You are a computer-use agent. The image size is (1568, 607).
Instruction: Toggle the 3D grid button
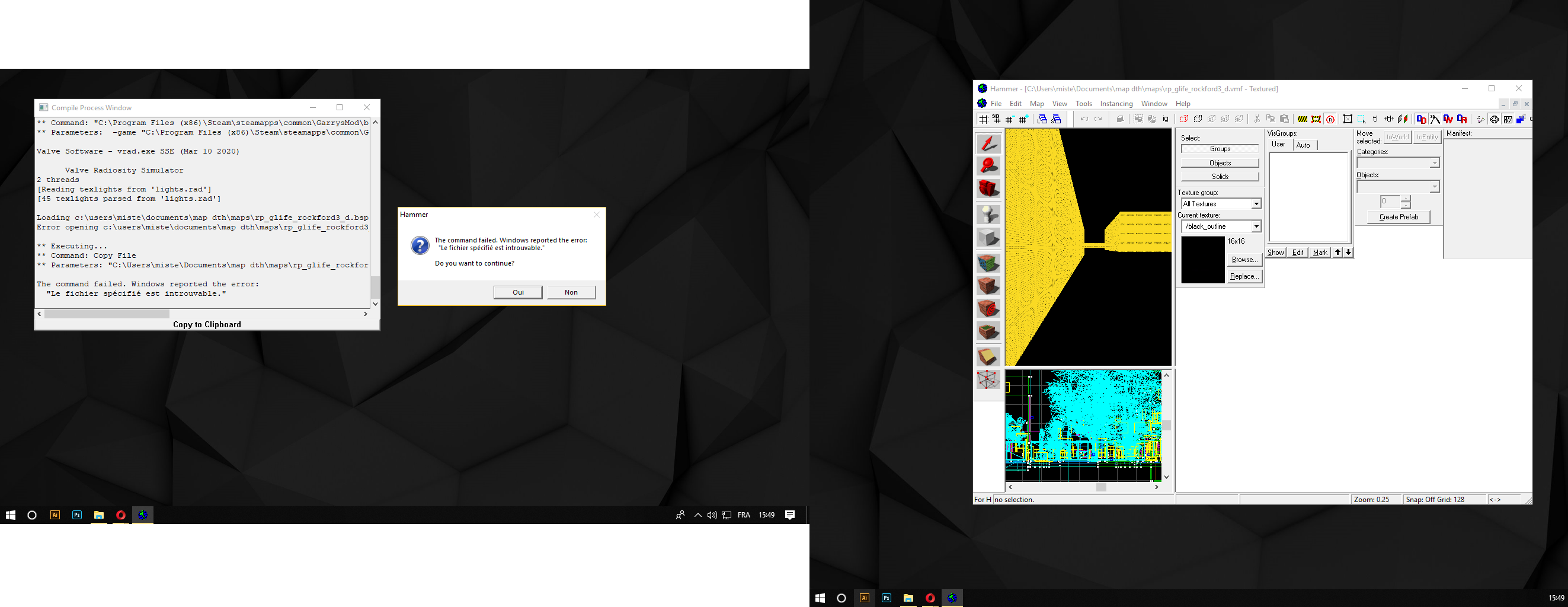(997, 119)
